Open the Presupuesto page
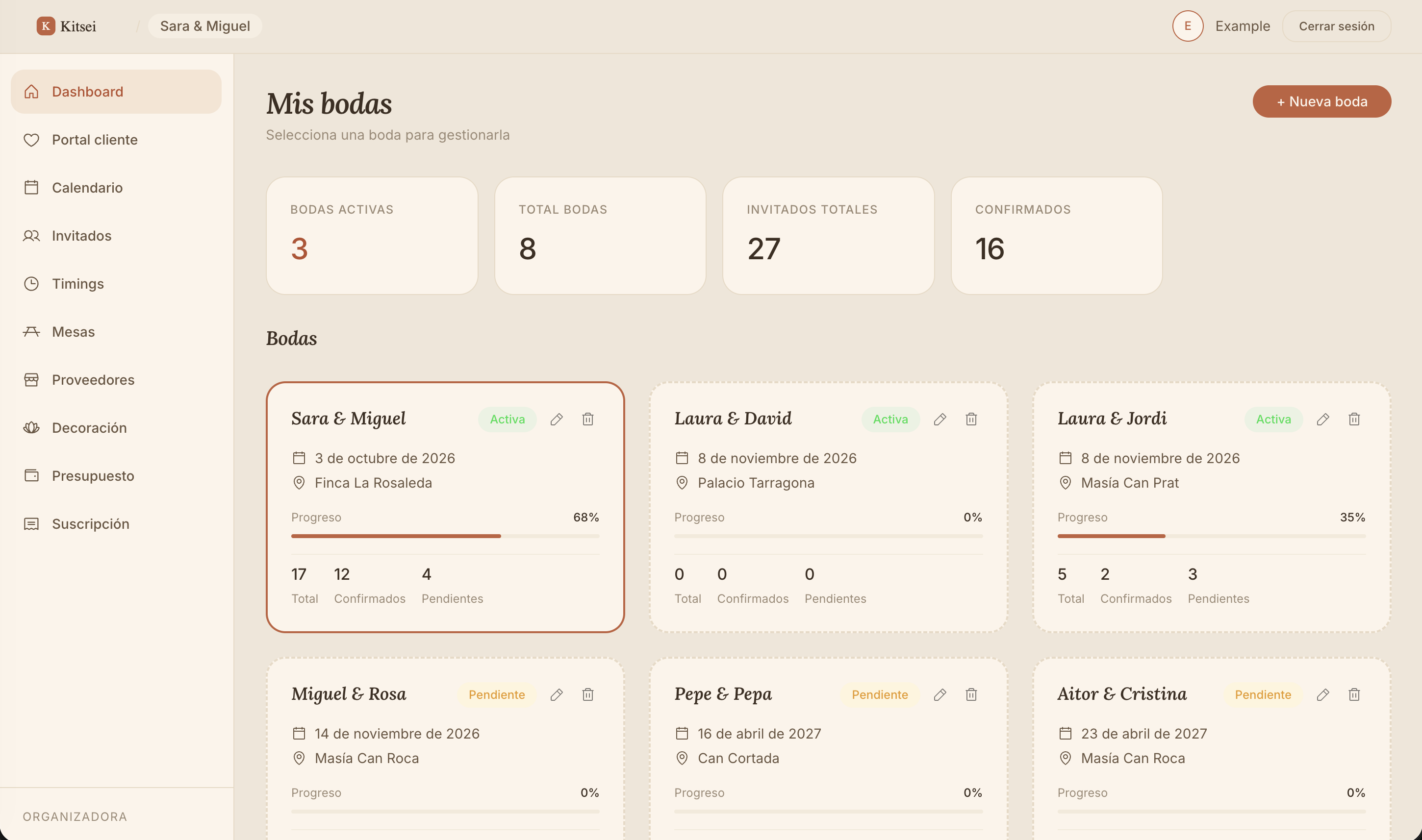 (116, 476)
